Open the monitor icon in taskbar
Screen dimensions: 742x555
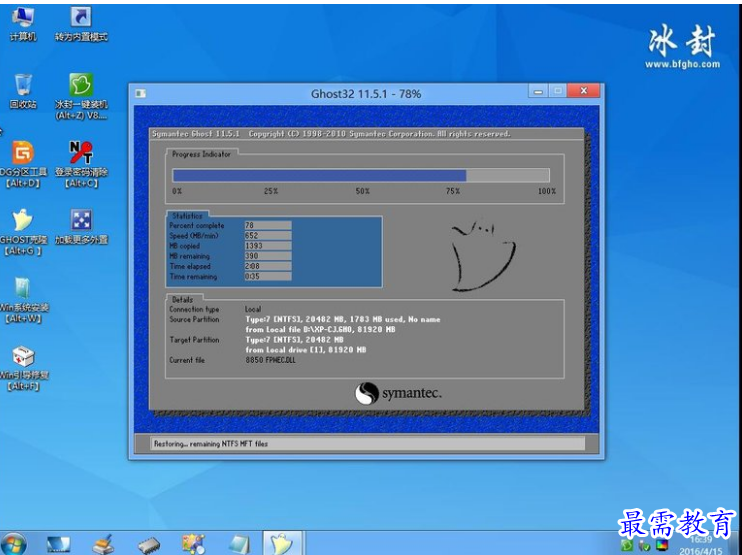58,544
